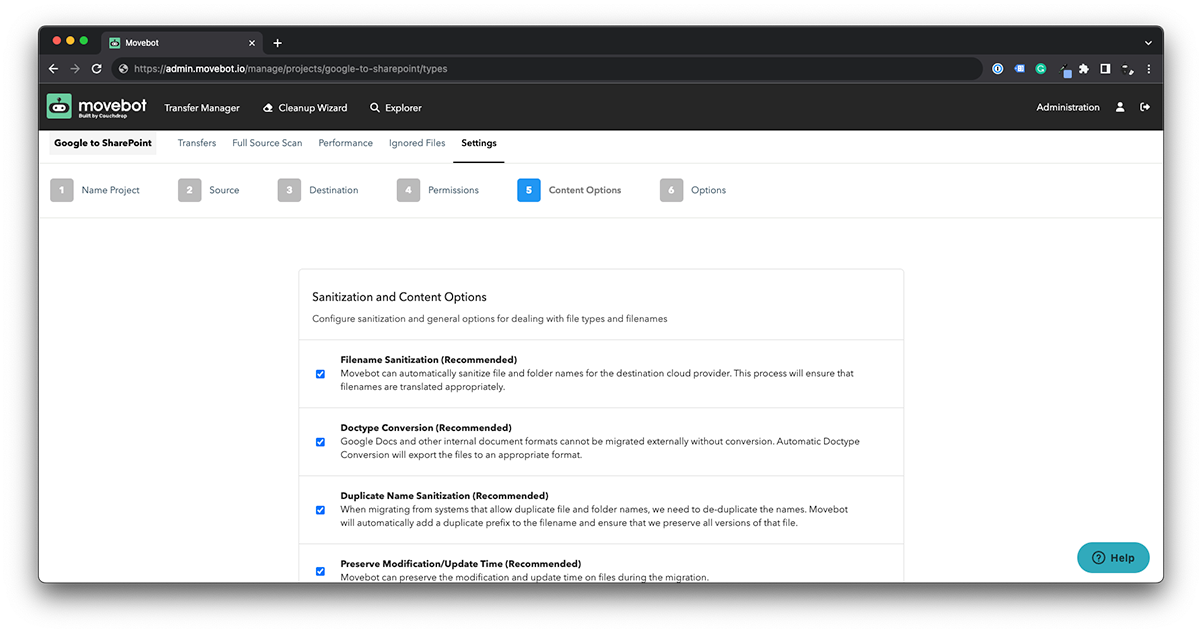Open the browser profile avatar menu
Screen dimensions: 1200x631
pyautogui.click(x=1126, y=69)
